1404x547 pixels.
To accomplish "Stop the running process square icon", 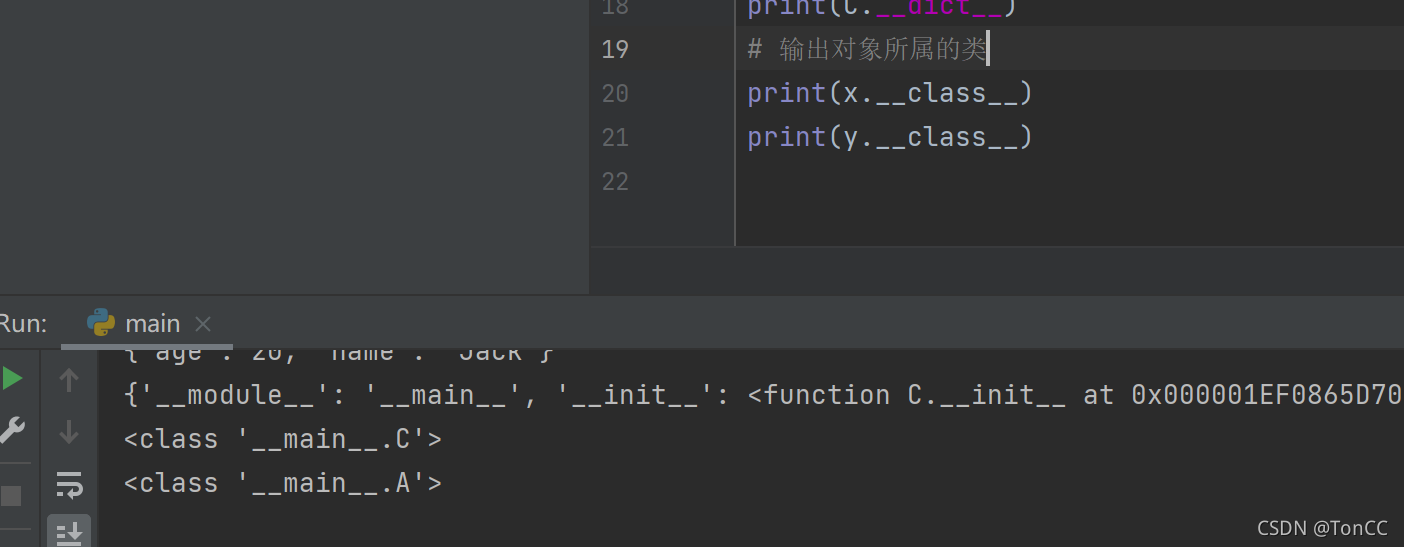I will click(x=11, y=495).
